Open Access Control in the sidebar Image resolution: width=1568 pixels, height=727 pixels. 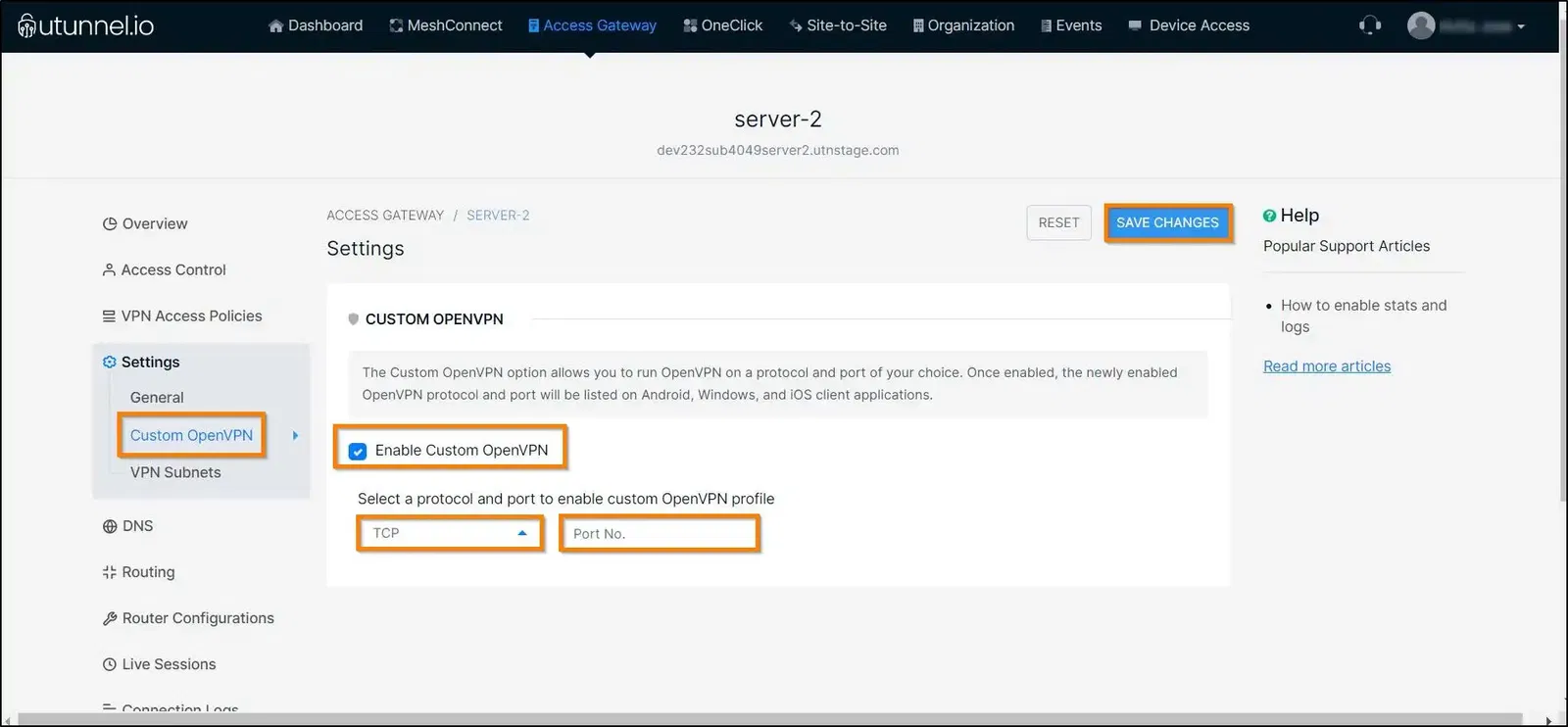(x=165, y=269)
